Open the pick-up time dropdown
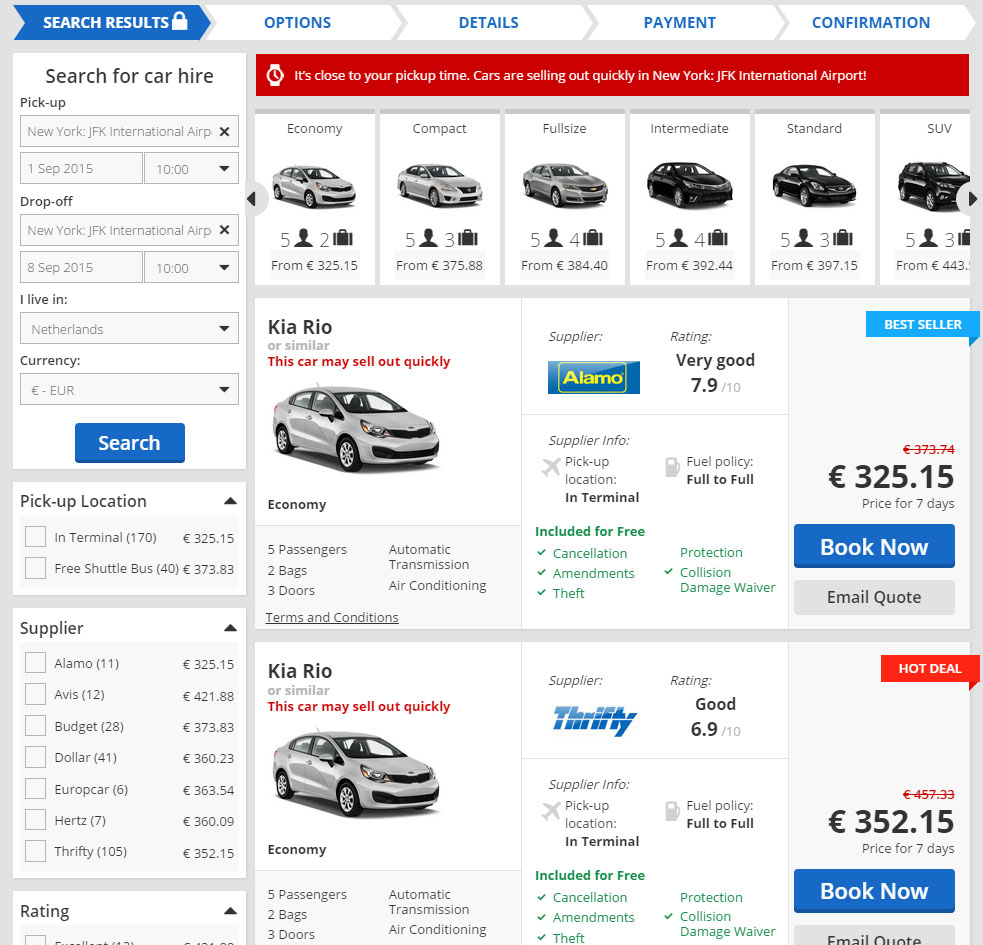The height and width of the screenshot is (945, 983). [x=191, y=169]
